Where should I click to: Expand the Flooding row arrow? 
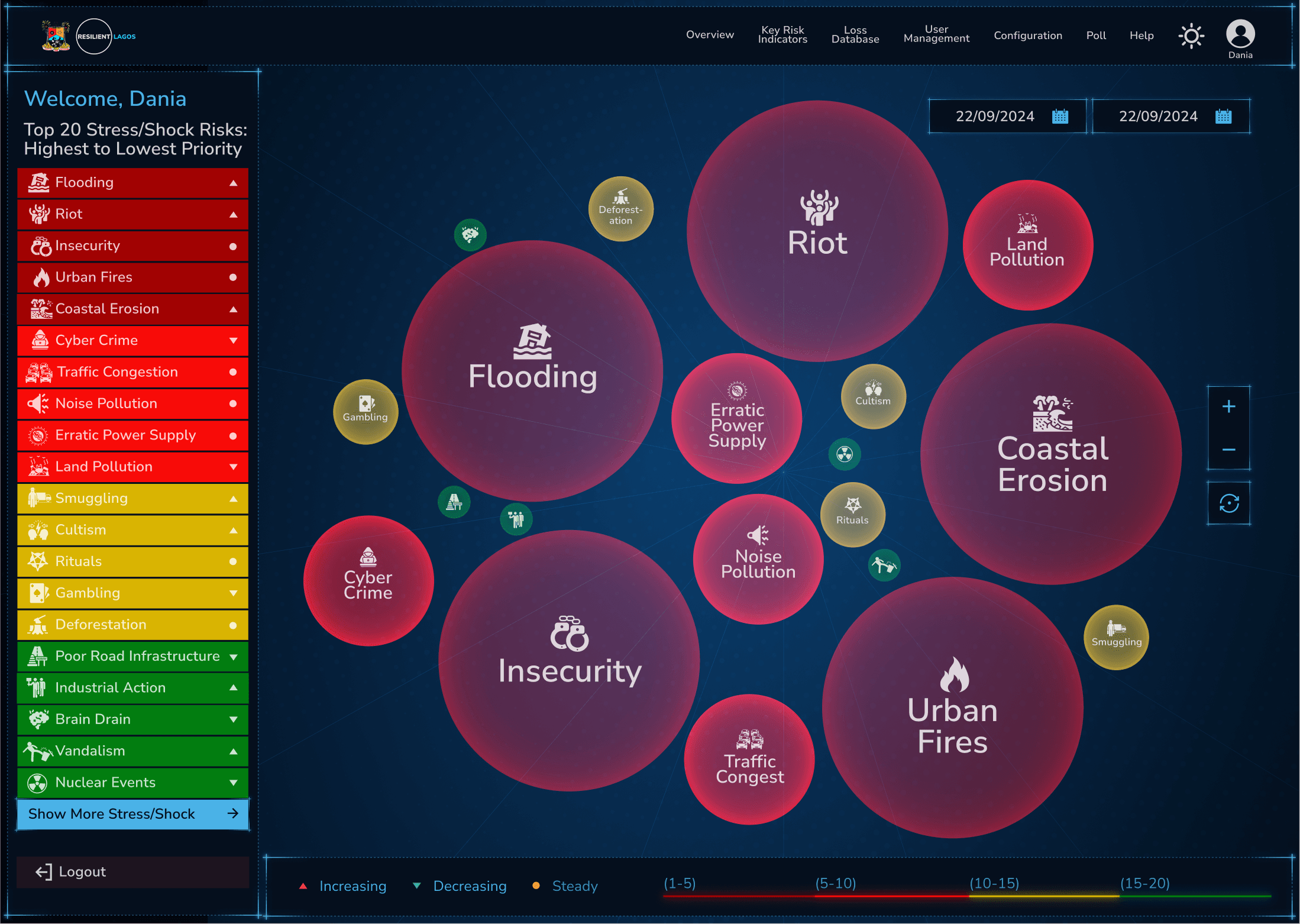(233, 183)
